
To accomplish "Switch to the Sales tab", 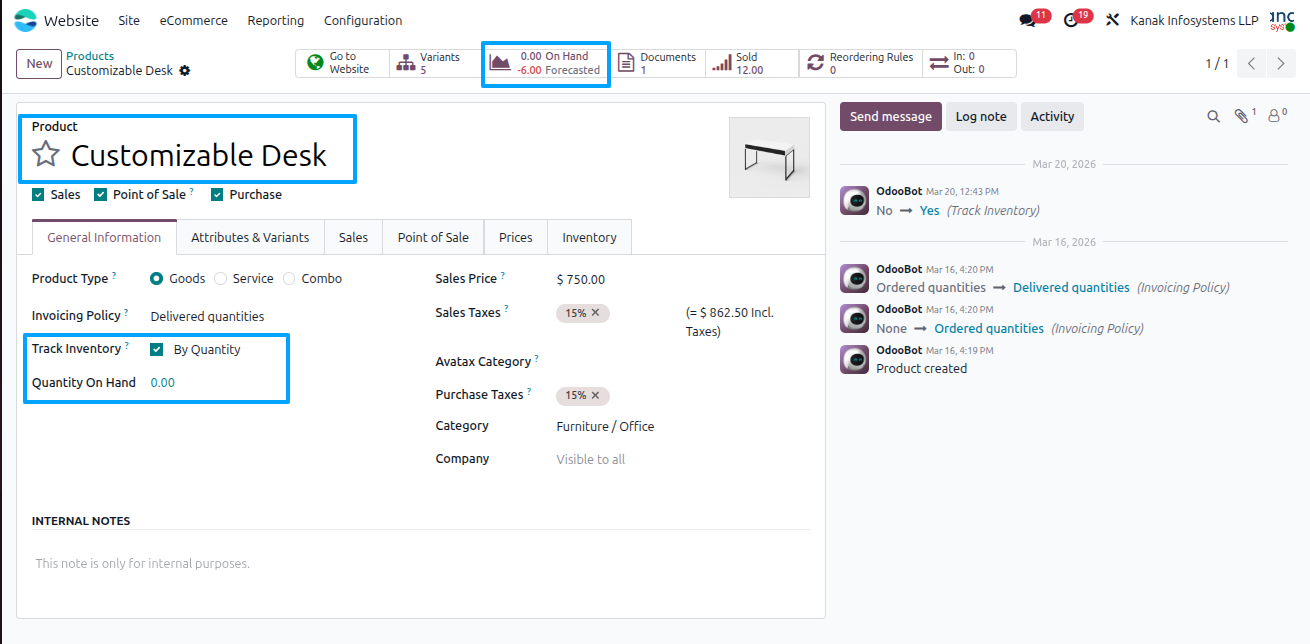I will 353,237.
